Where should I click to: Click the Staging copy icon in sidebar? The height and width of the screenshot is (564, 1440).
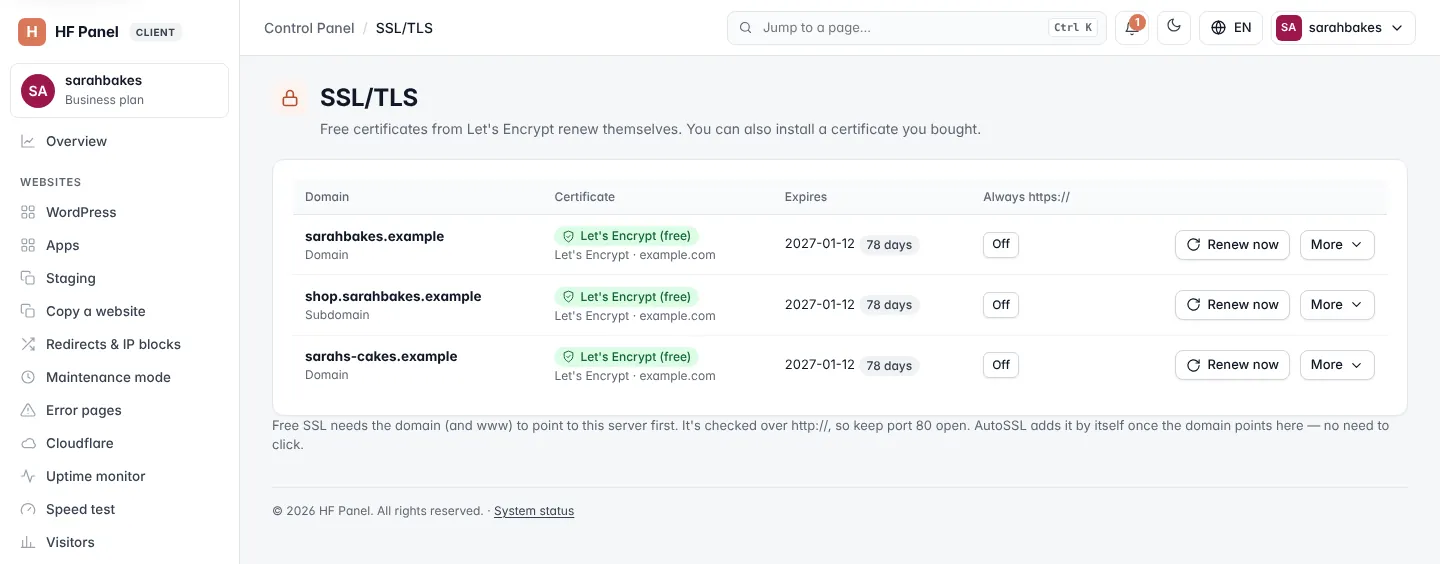tap(28, 278)
